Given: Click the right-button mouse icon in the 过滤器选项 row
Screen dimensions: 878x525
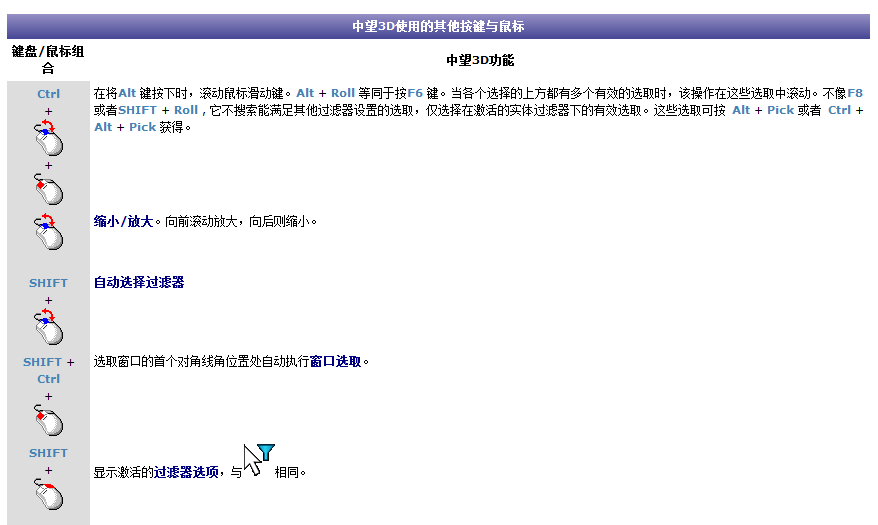Looking at the screenshot, I should (x=48, y=493).
